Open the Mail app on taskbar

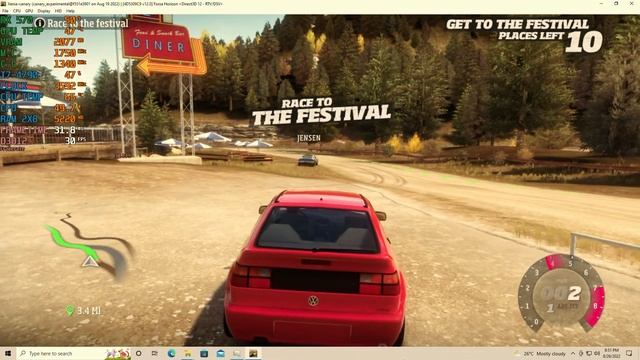[x=220, y=353]
